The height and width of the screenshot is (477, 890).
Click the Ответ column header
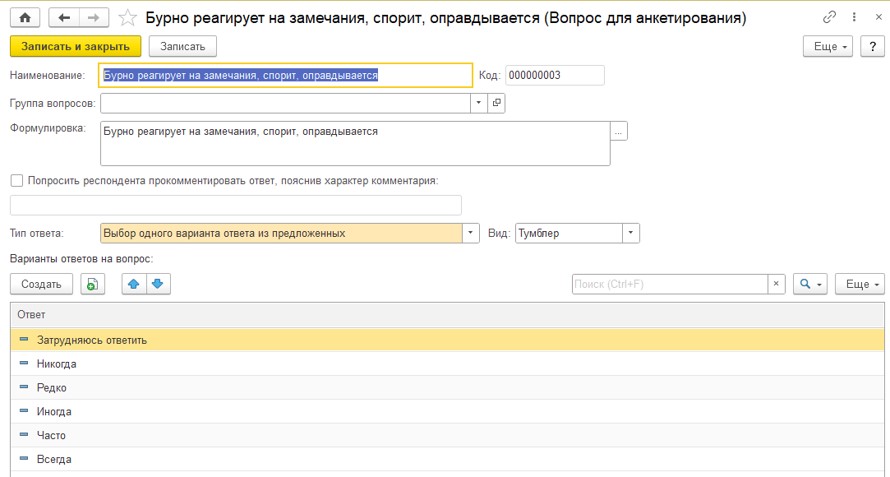447,315
